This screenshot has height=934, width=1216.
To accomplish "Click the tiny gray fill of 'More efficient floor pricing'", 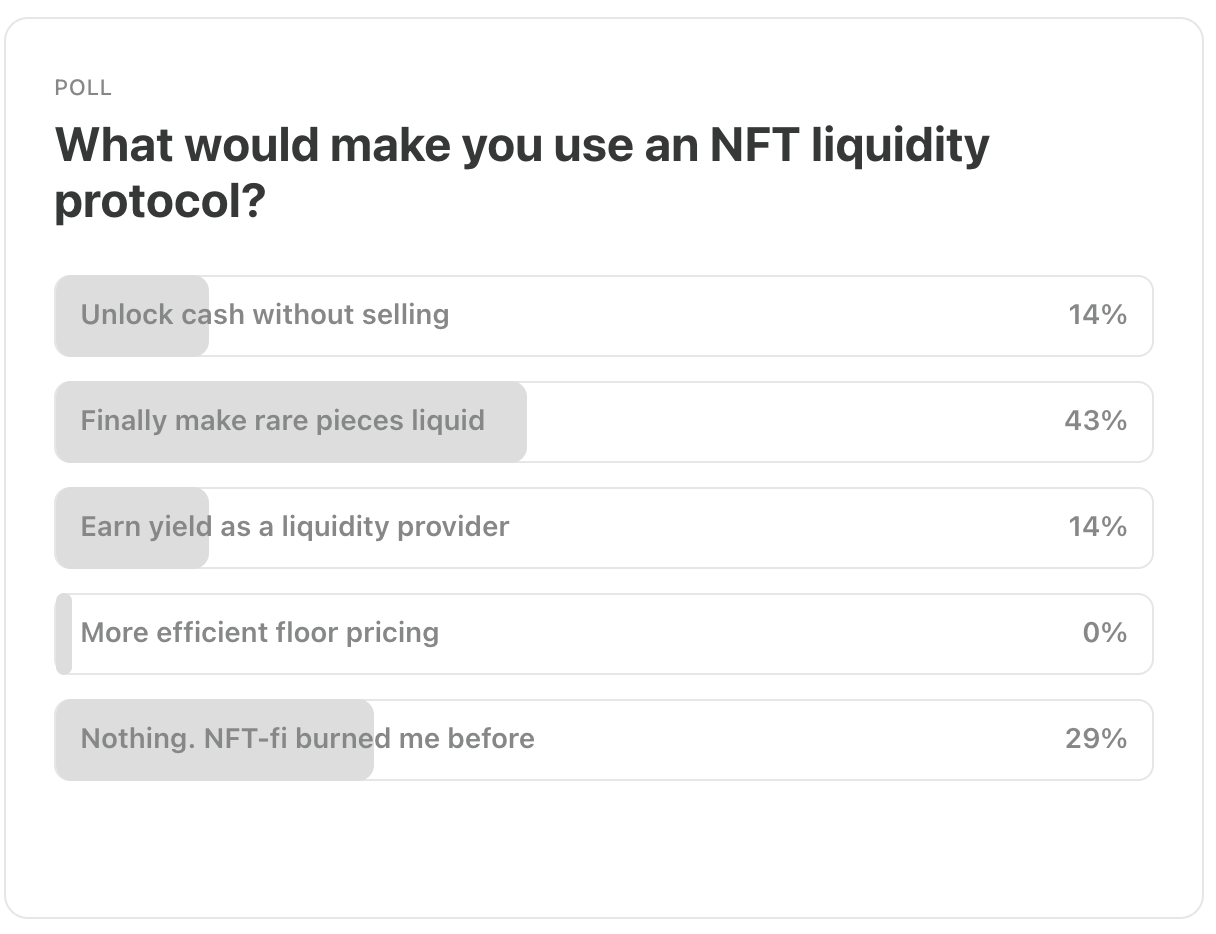I will tap(63, 634).
